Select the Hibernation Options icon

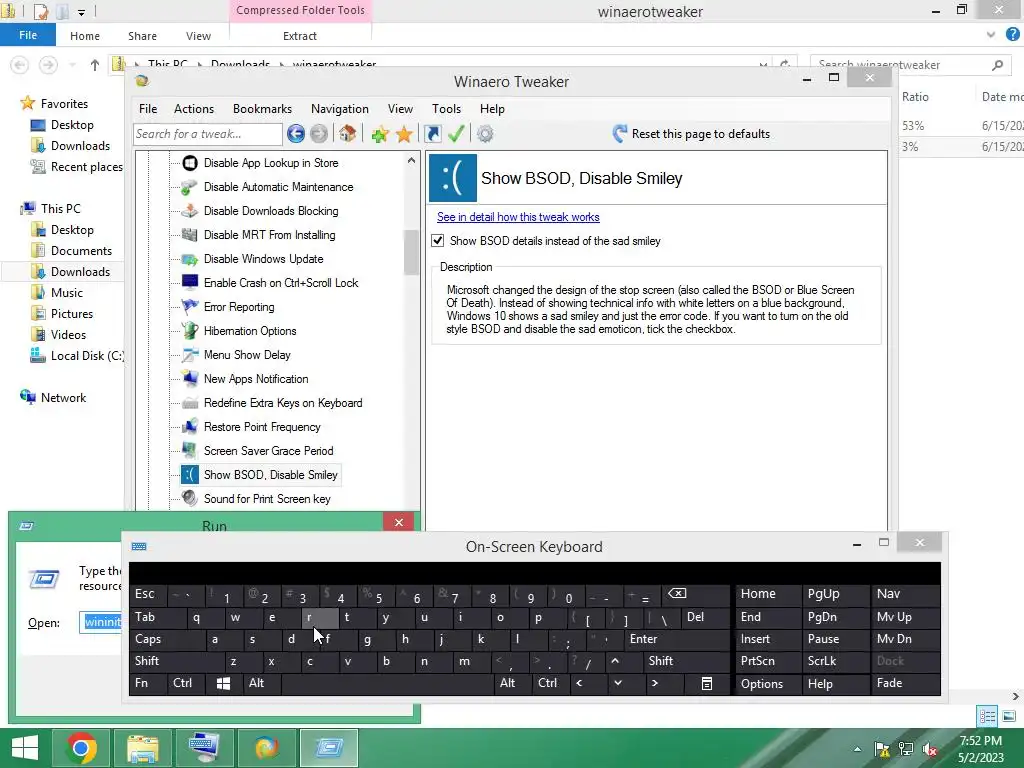[190, 330]
